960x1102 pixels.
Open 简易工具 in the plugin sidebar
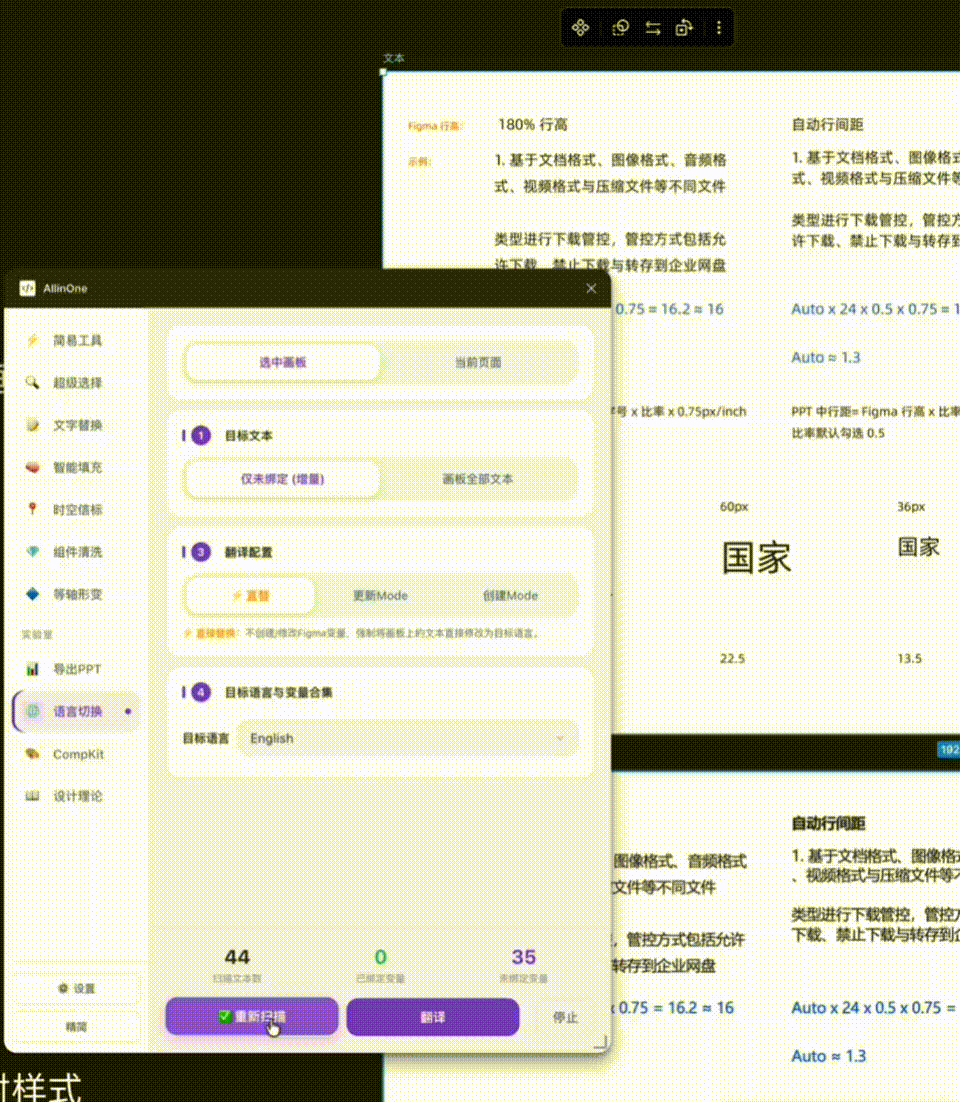click(76, 341)
